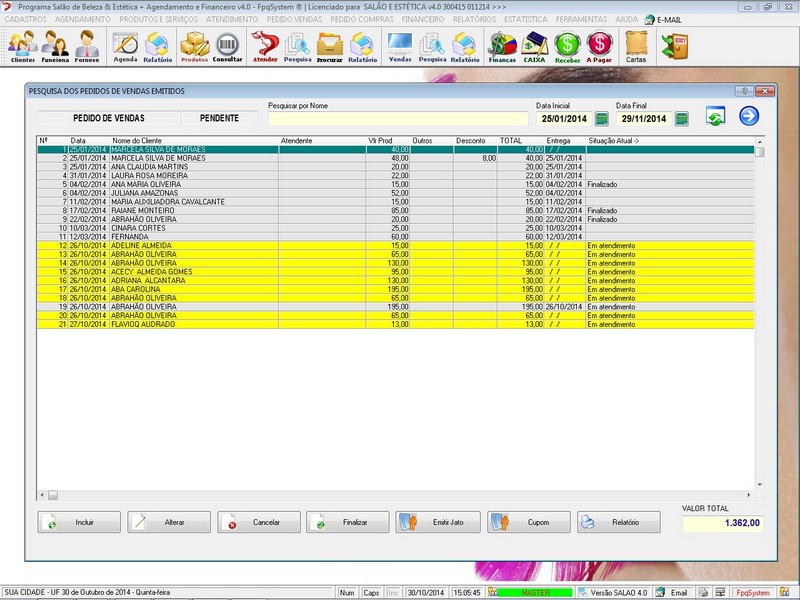Open the CAIXA cash register icon
The height and width of the screenshot is (600, 800).
pos(535,44)
